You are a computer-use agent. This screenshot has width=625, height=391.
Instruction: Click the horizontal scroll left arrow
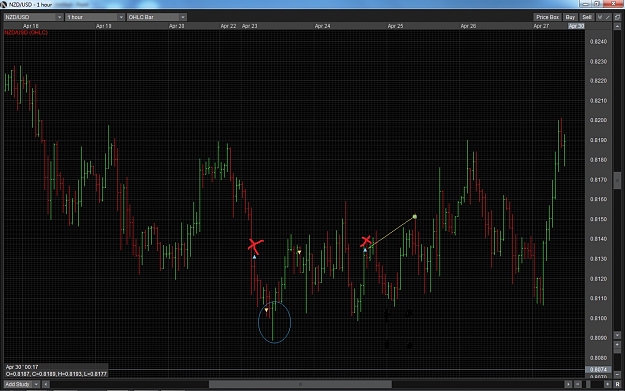(46, 384)
